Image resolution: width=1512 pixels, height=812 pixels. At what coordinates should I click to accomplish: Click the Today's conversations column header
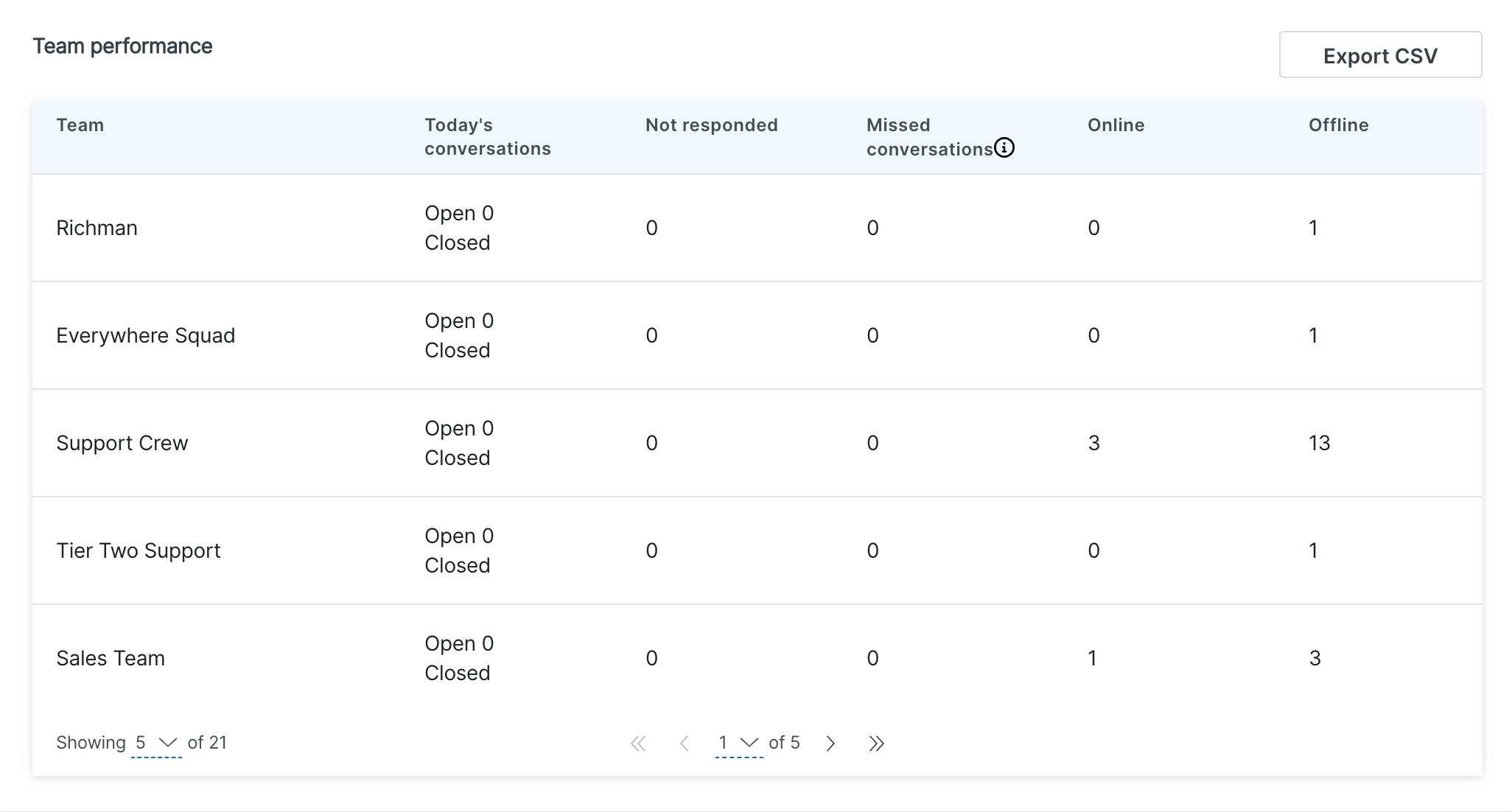click(488, 137)
